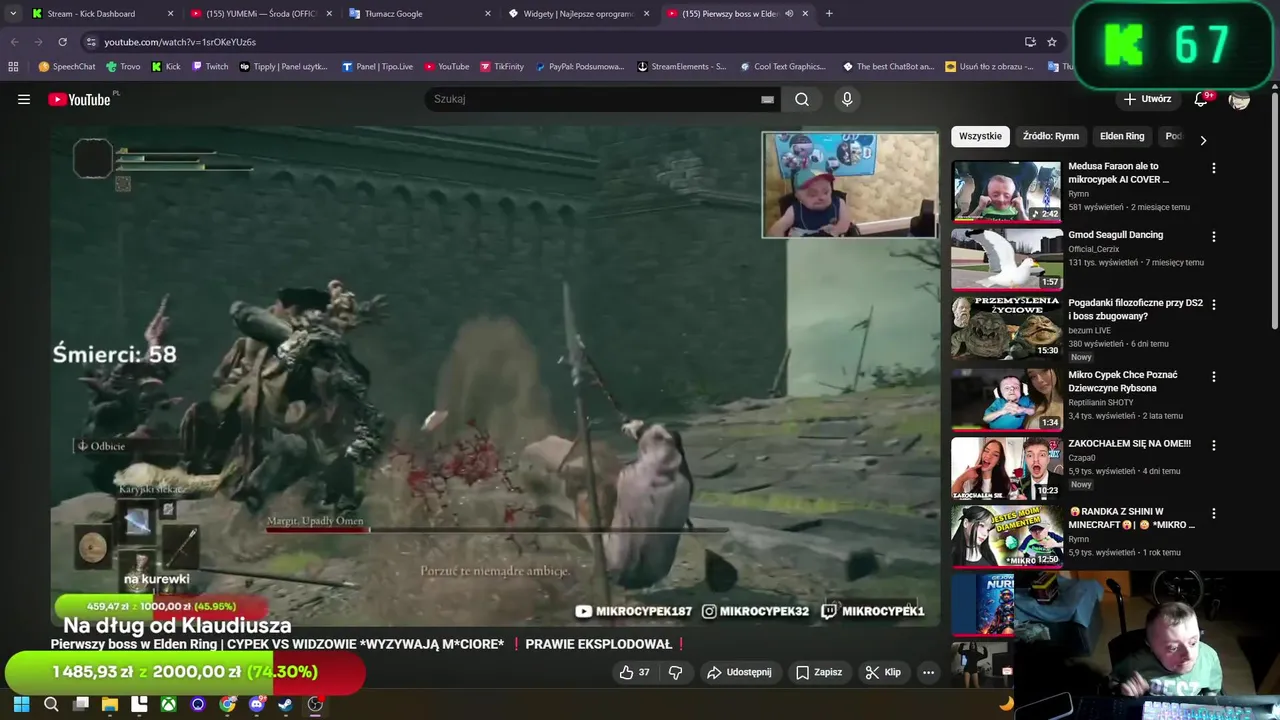Open options for RANDKA Z SHINI video
1280x720 pixels.
[1214, 513]
